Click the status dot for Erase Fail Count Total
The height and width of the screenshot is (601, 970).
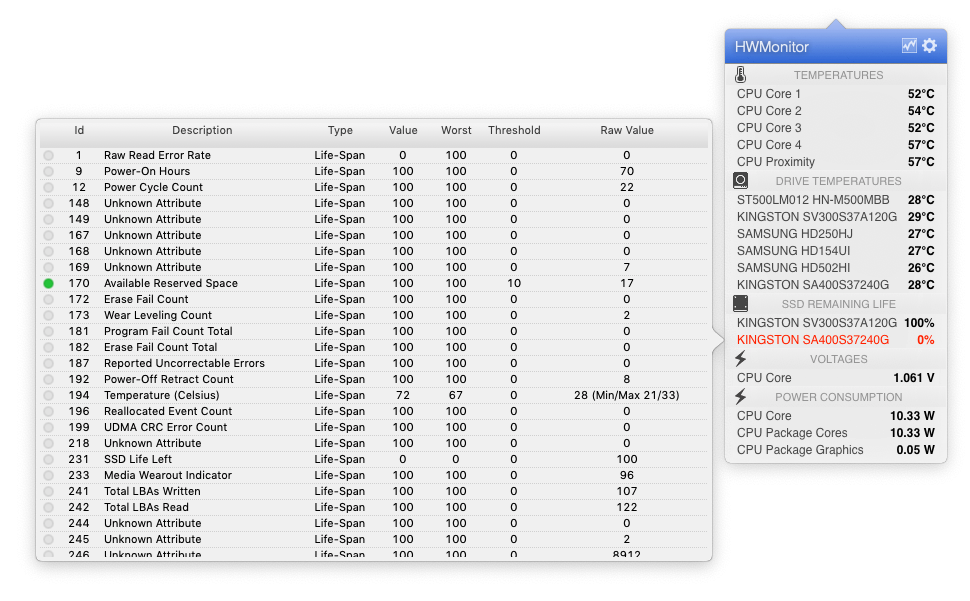tap(48, 347)
